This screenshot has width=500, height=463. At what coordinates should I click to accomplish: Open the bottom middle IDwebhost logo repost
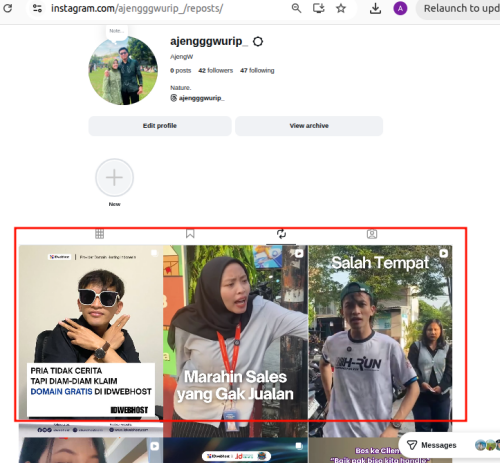coord(236,450)
